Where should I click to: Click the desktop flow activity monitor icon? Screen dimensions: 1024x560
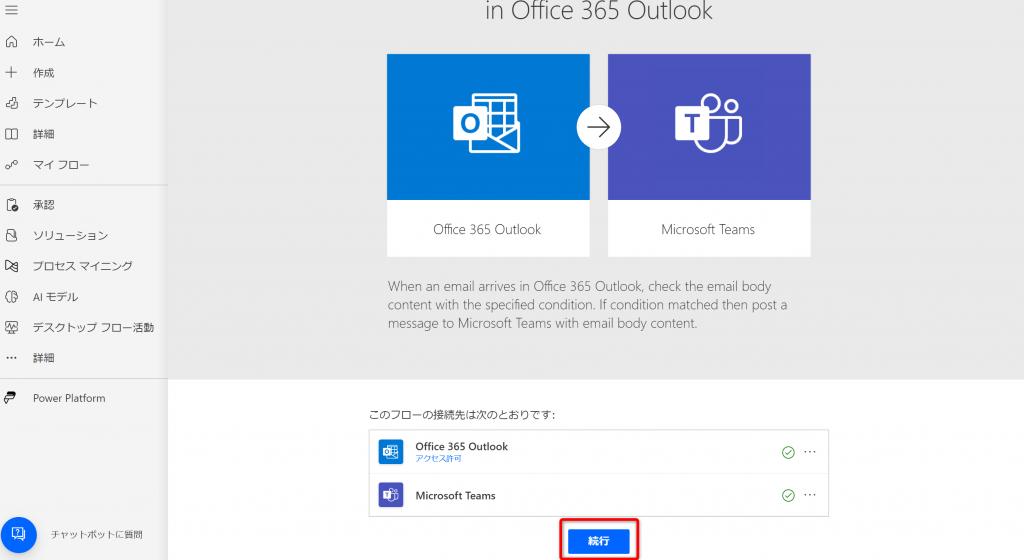[x=11, y=327]
